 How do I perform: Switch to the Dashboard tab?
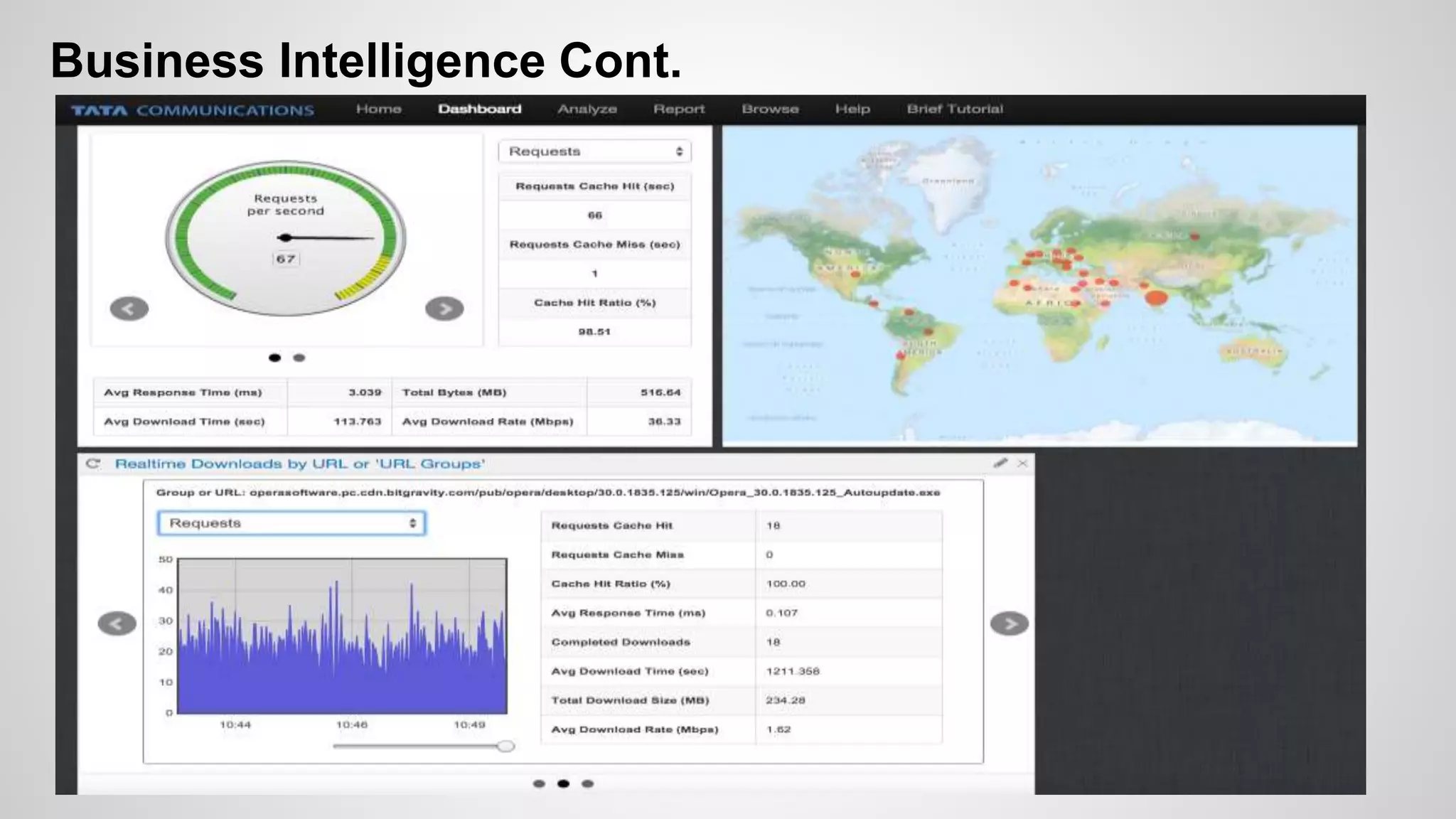tap(480, 109)
